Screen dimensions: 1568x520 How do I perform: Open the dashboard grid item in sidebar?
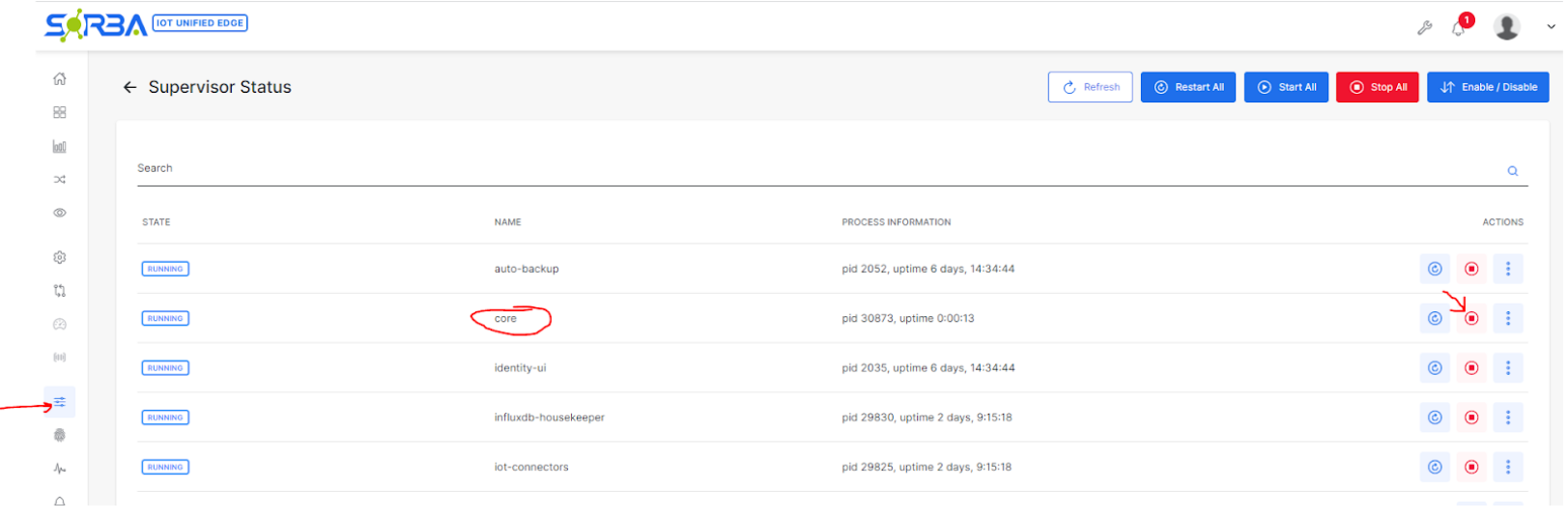60,113
